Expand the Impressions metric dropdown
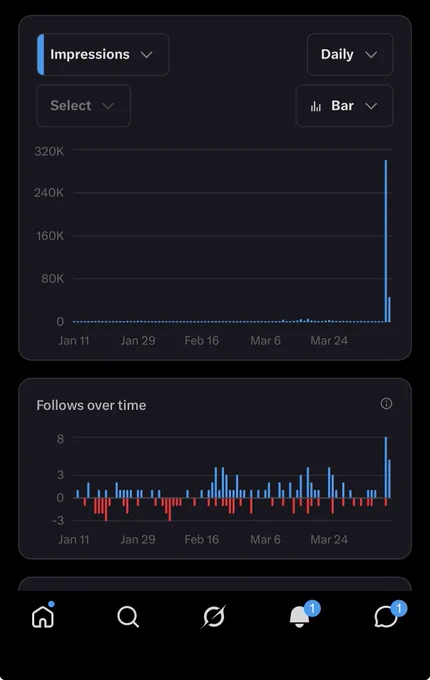The width and height of the screenshot is (430, 680). click(103, 55)
